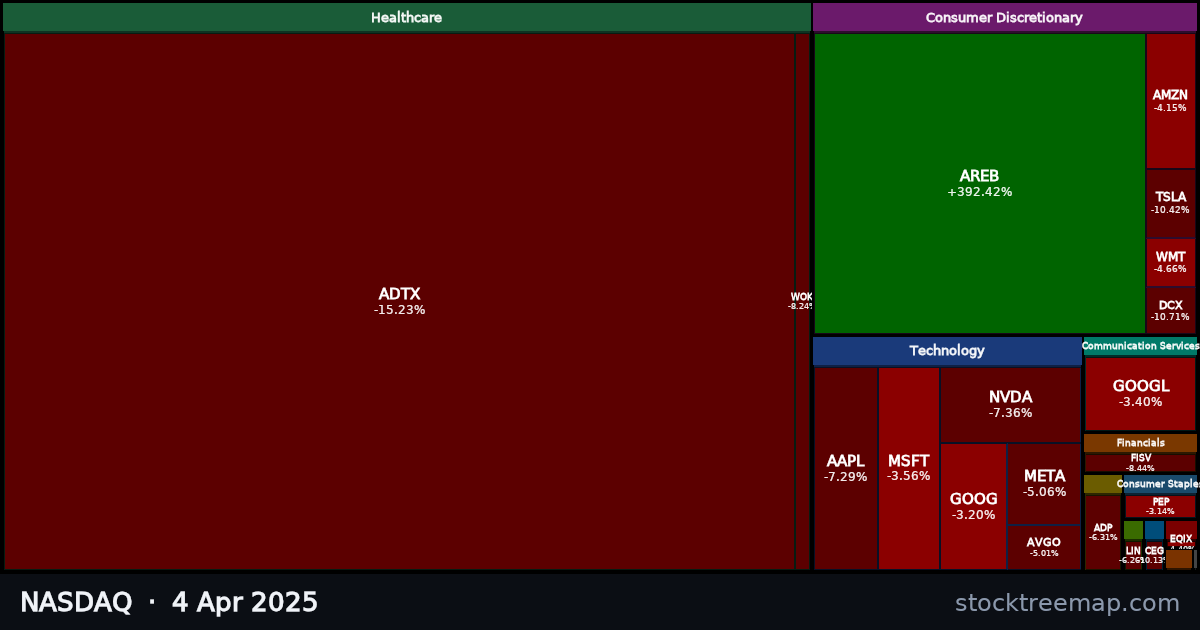Click the AMZN -4.15% tile
This screenshot has height=630, width=1200.
pyautogui.click(x=1170, y=100)
